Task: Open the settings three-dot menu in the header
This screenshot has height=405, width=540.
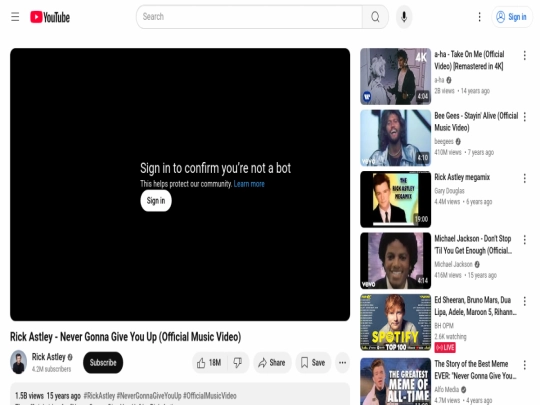Action: pyautogui.click(x=479, y=17)
